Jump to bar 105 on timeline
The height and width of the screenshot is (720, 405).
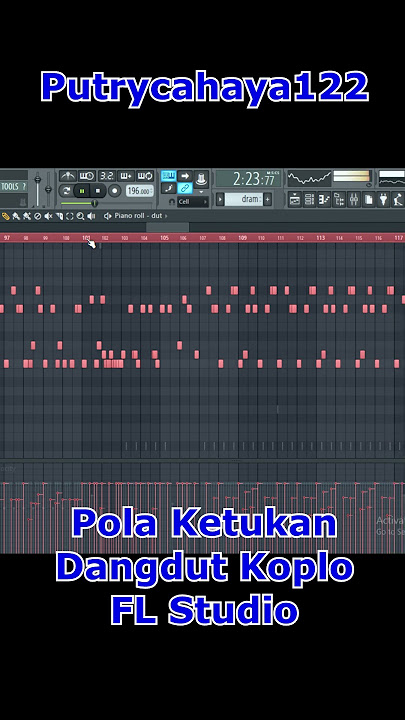[x=164, y=238]
